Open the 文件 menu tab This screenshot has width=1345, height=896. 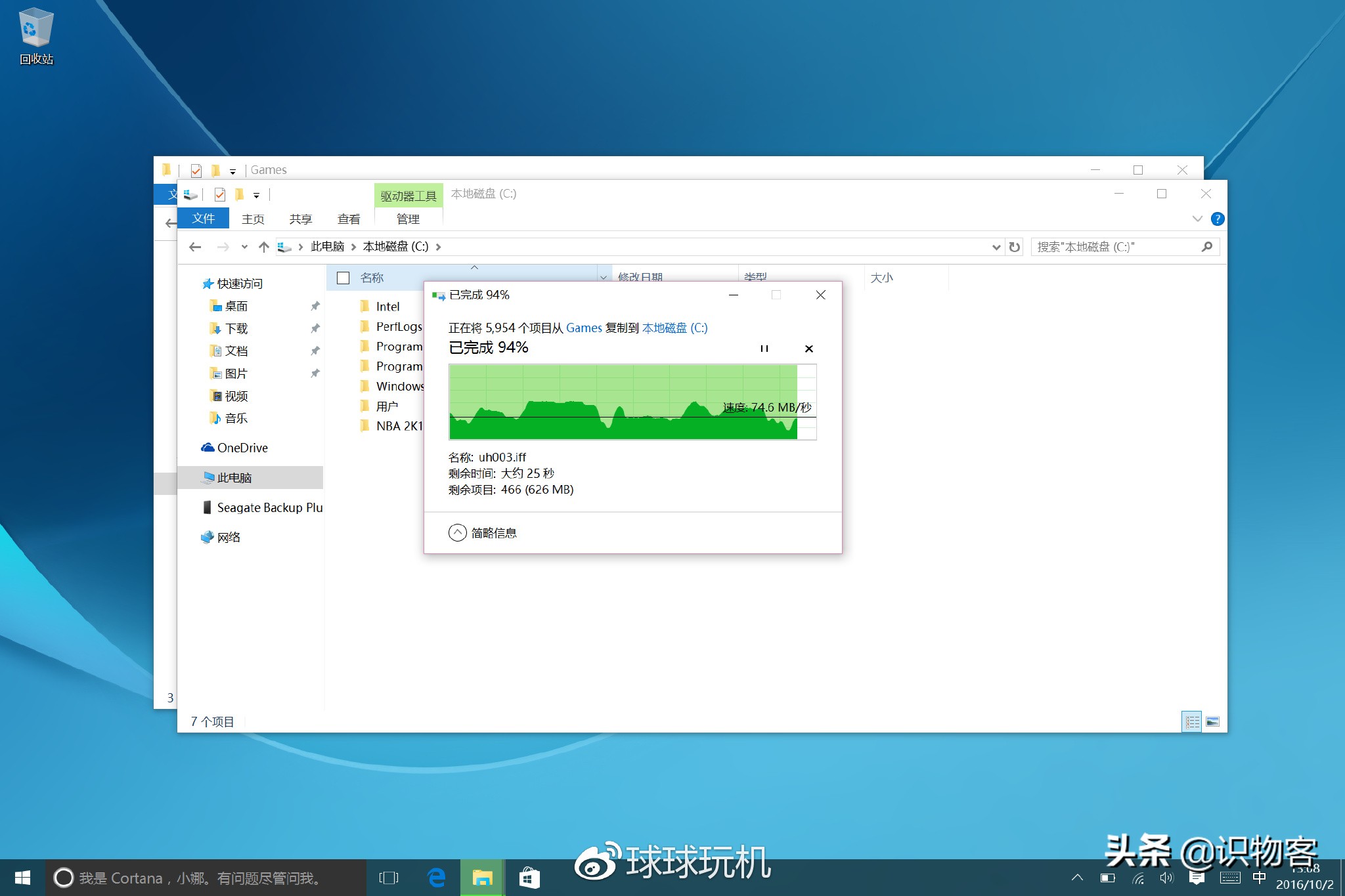pyautogui.click(x=203, y=219)
